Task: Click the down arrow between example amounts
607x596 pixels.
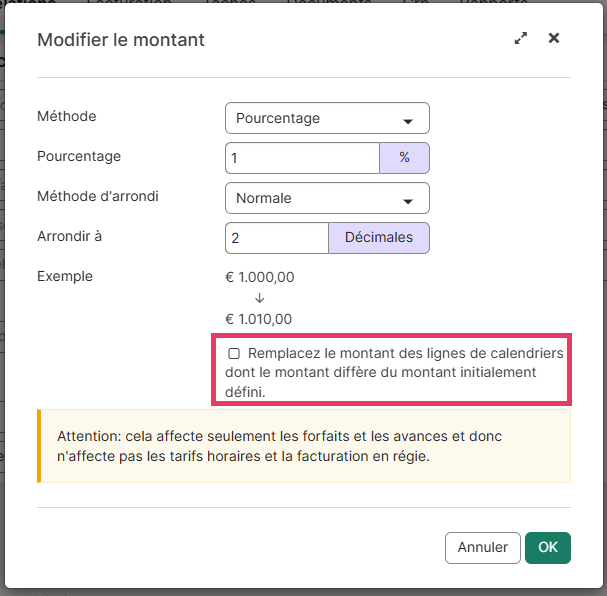Action: 260,298
